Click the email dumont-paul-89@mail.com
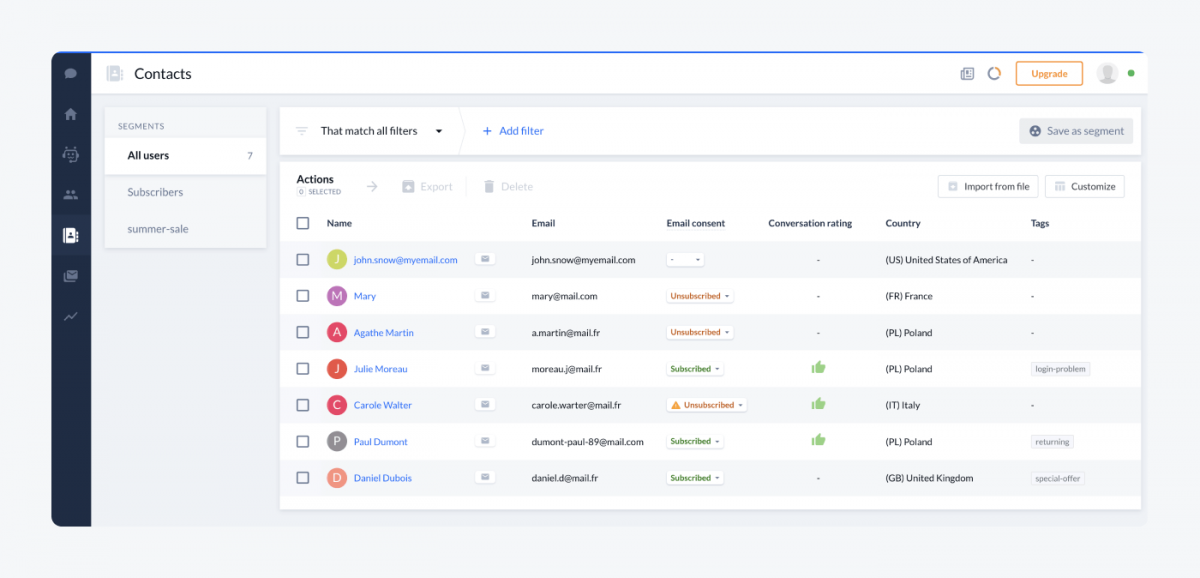 (588, 441)
